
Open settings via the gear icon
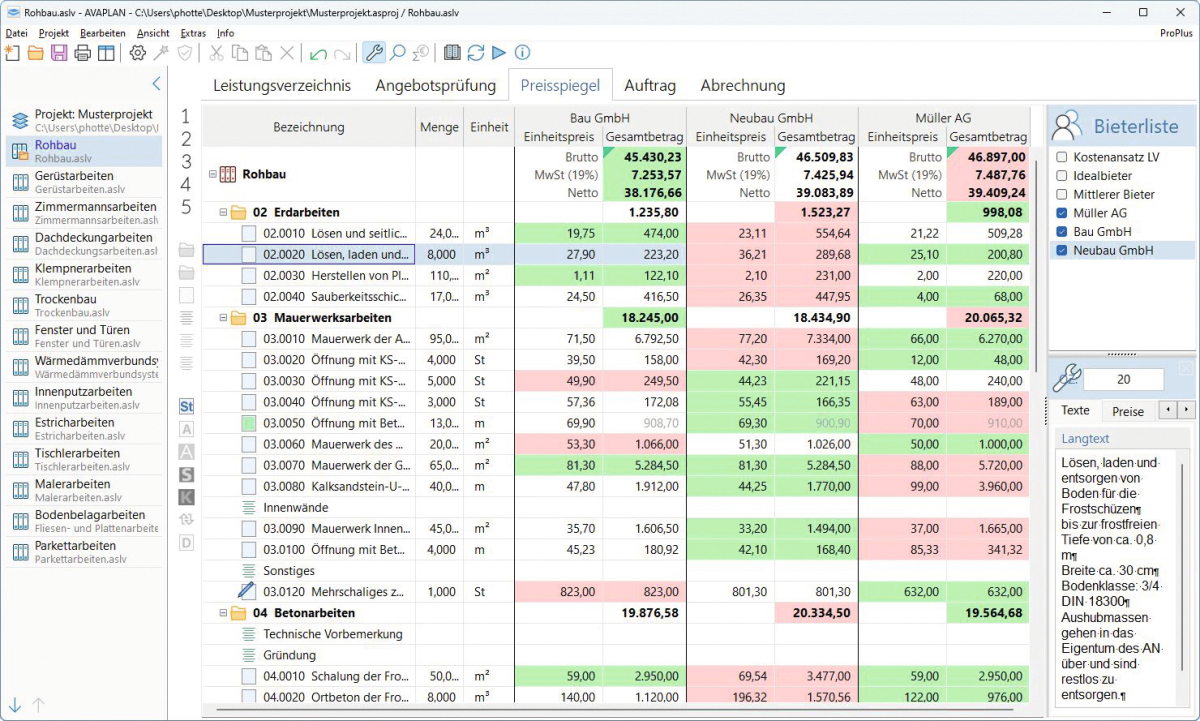pos(138,53)
